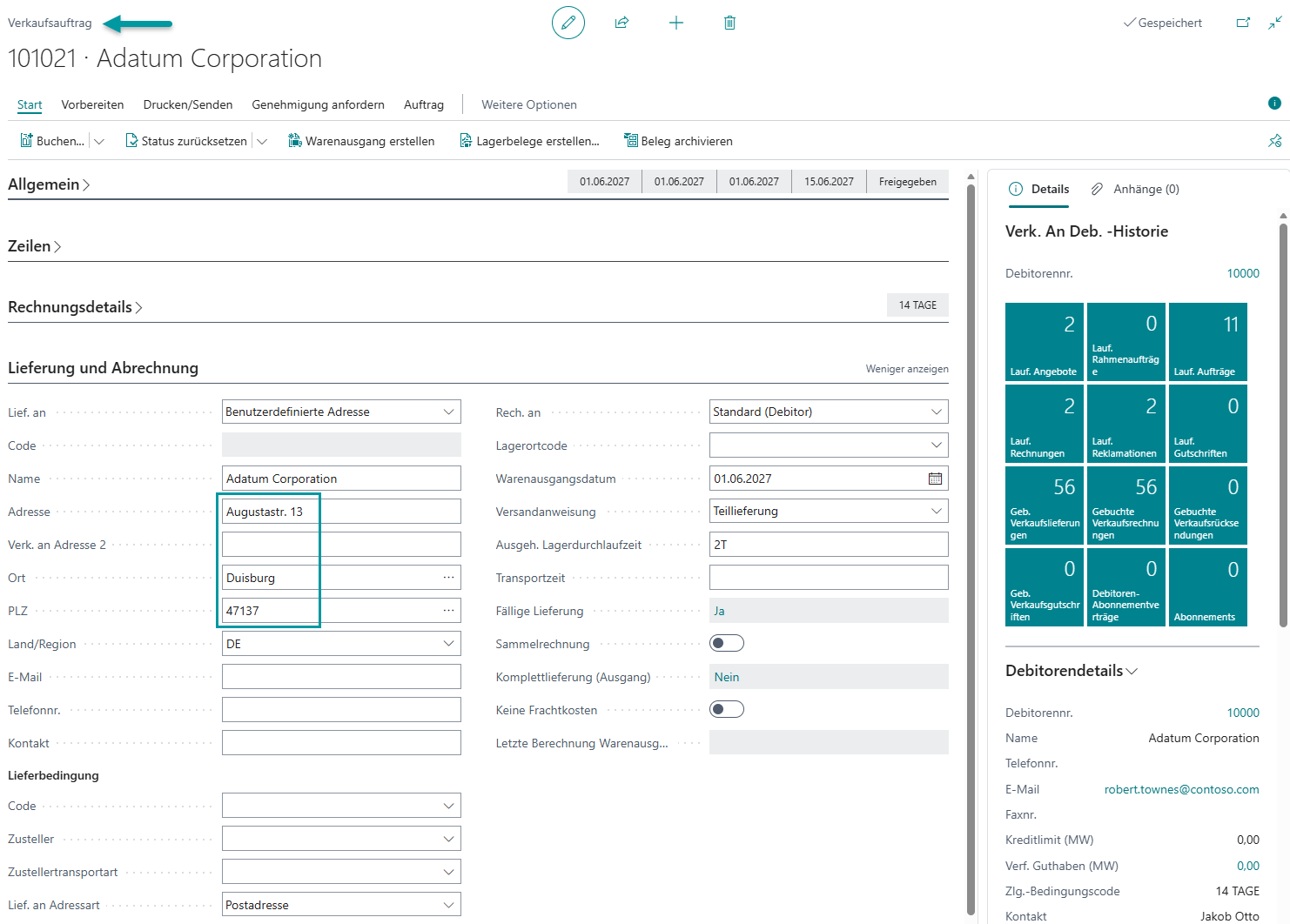Open page in new window icon
Screen dimensions: 1290x924
[1243, 23]
